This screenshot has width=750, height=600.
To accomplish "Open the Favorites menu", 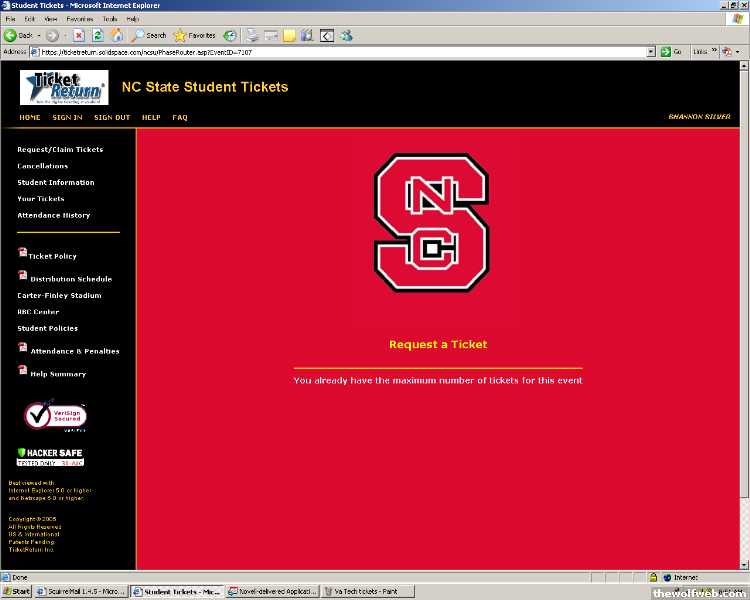I will [x=80, y=19].
